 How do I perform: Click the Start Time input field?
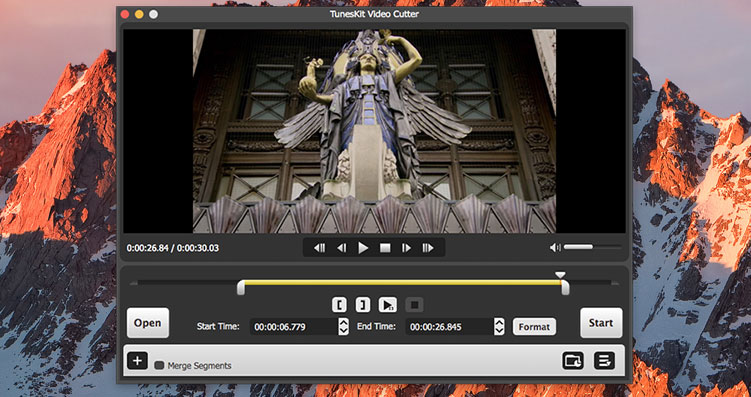(294, 327)
